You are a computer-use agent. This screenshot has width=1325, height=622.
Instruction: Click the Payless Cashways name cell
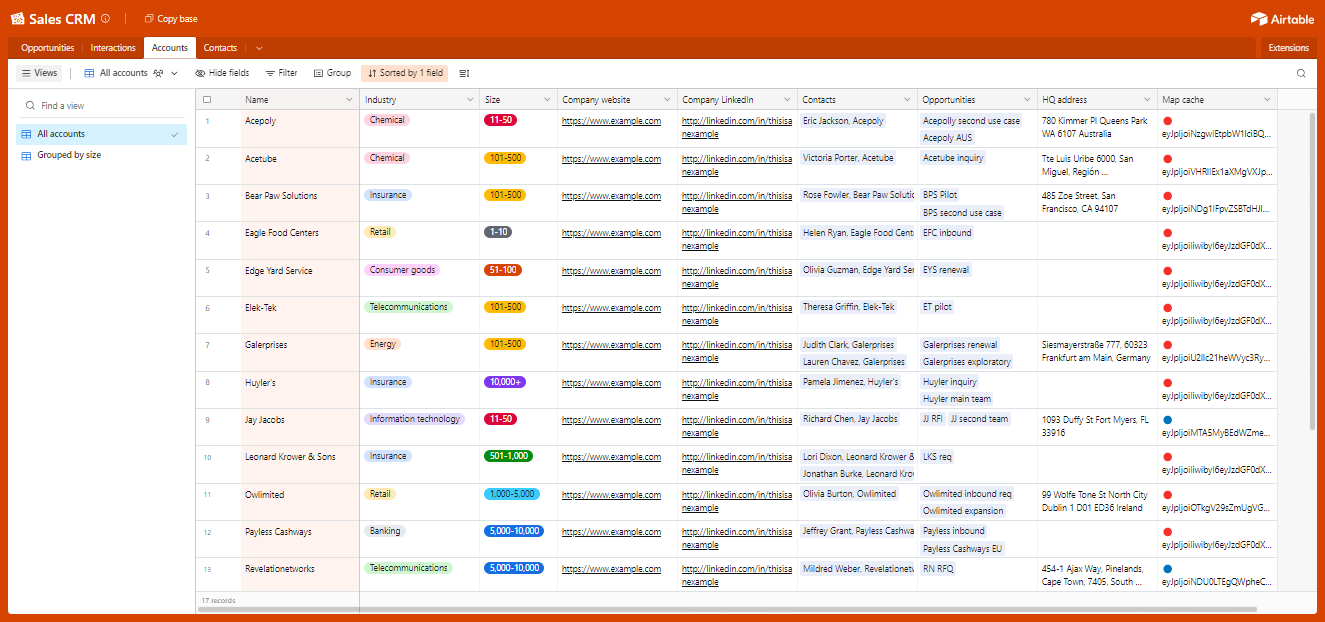coord(300,539)
